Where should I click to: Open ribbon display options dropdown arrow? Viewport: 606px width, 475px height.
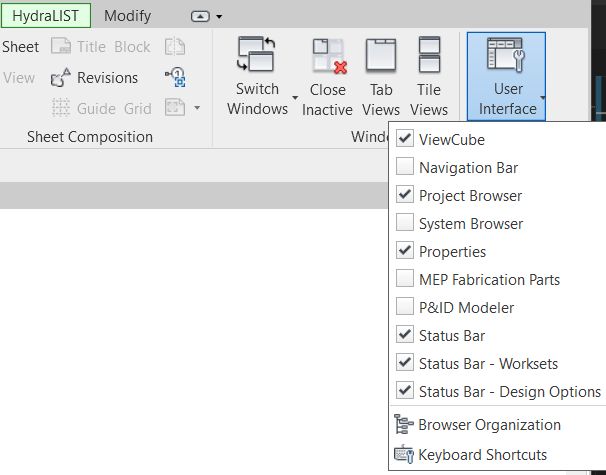point(219,17)
